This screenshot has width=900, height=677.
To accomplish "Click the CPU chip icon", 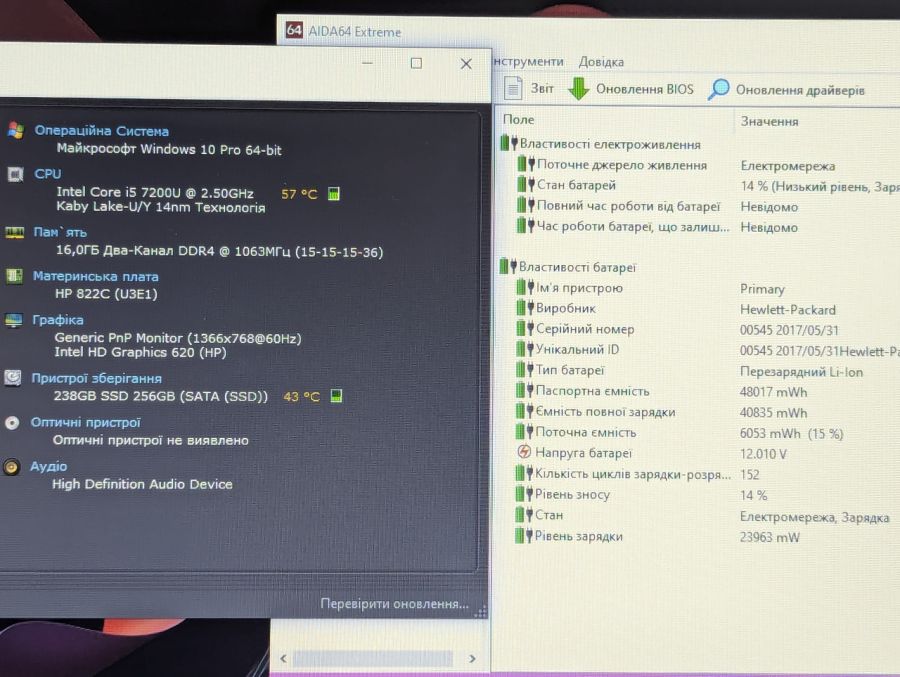I will (x=15, y=173).
